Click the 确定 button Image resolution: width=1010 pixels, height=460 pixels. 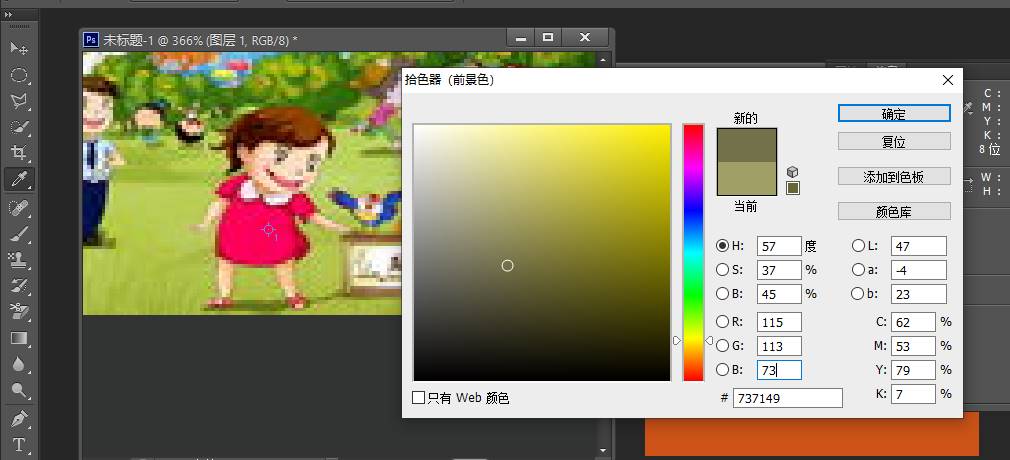click(x=894, y=113)
